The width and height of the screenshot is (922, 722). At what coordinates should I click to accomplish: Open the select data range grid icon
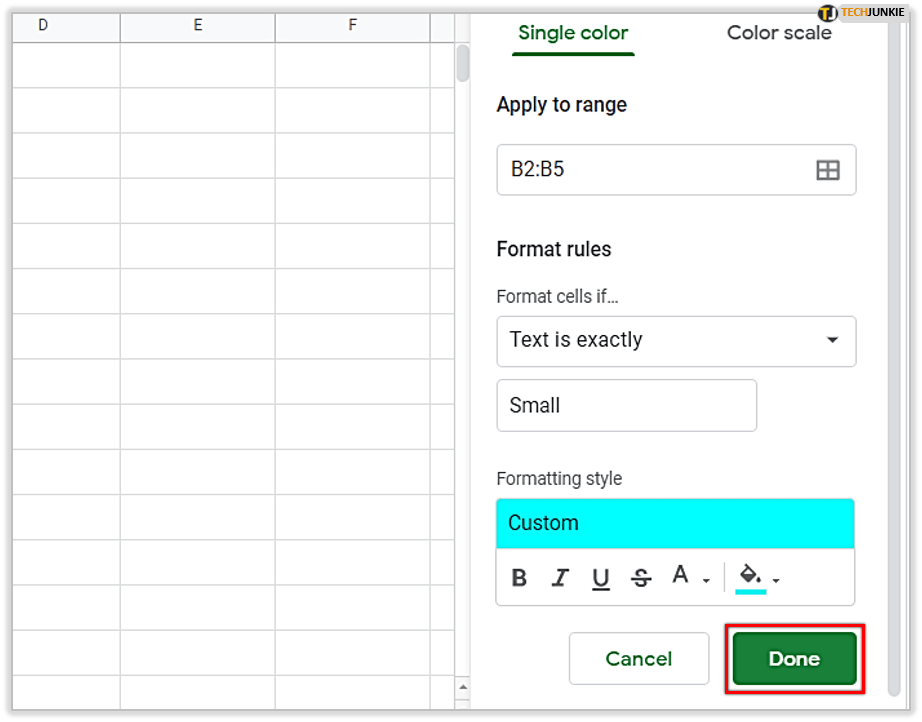click(827, 170)
